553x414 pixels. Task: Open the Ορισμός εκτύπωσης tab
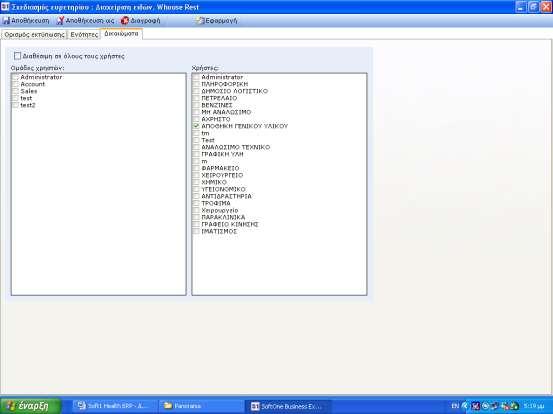pyautogui.click(x=34, y=35)
